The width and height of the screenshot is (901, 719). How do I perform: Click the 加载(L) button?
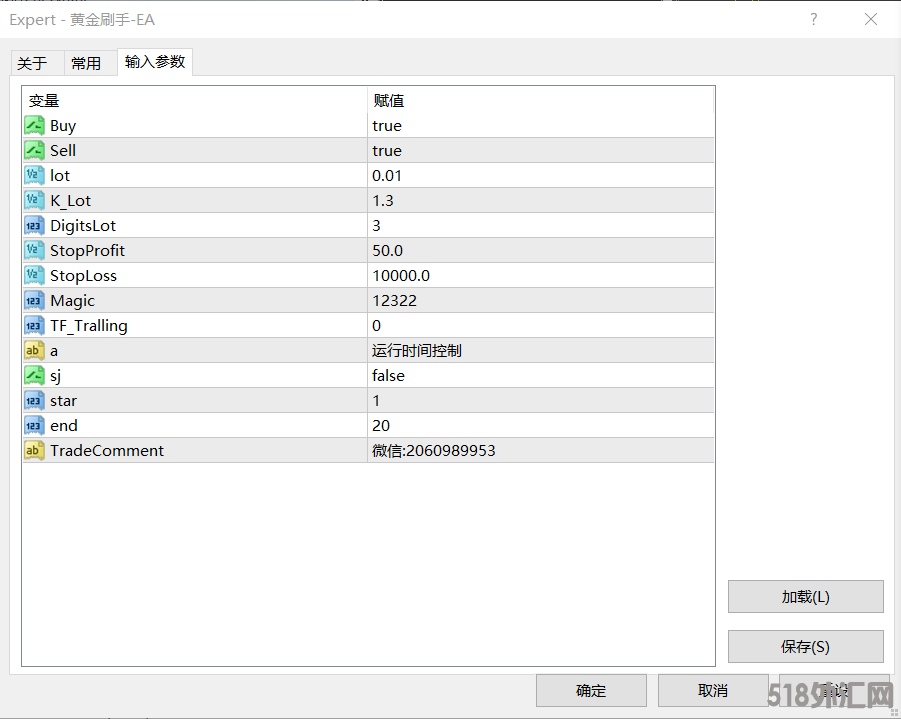(805, 597)
